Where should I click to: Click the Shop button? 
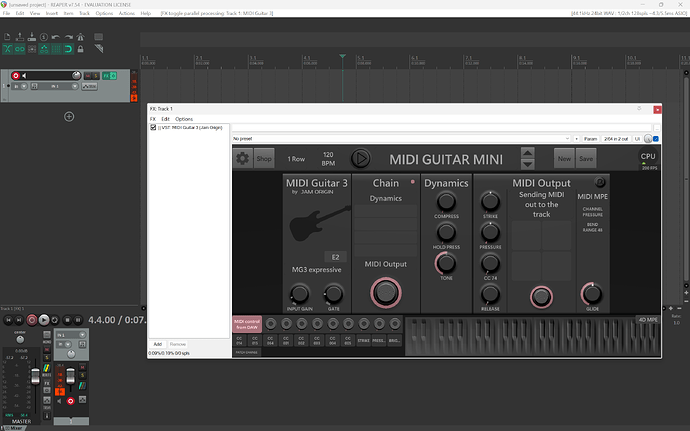point(264,158)
